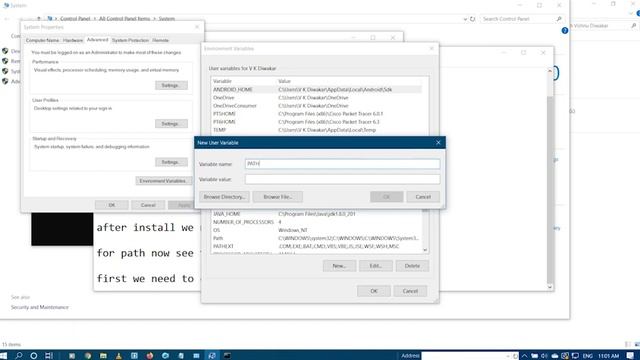640x360 pixels.
Task: Close the Environment Variables window
Action: tap(431, 49)
